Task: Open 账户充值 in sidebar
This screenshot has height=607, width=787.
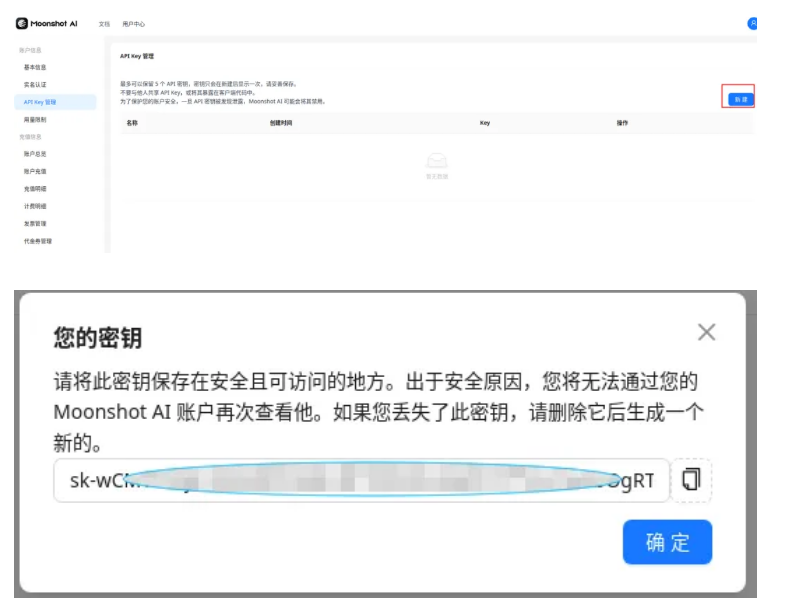Action: [x=35, y=172]
